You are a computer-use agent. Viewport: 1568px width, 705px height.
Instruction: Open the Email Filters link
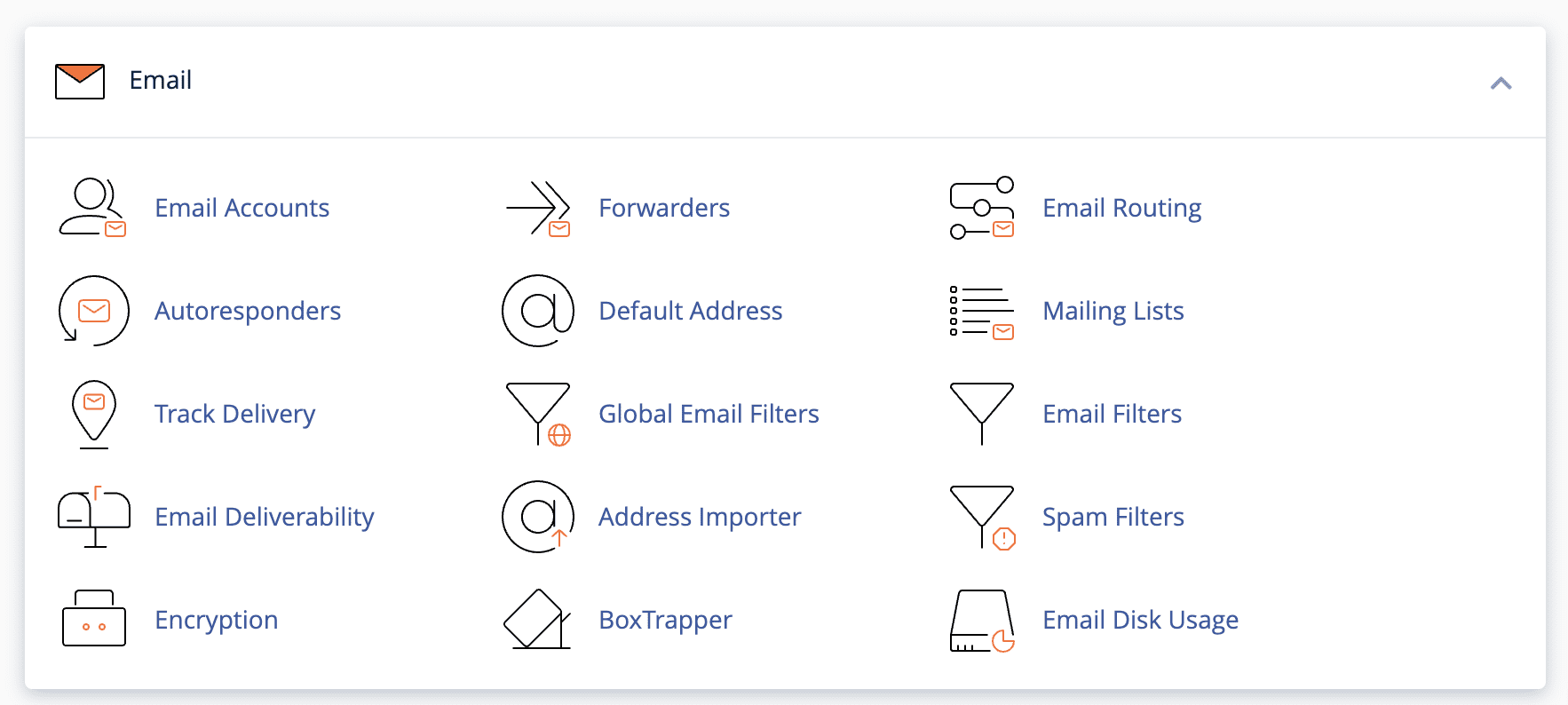pos(1112,414)
